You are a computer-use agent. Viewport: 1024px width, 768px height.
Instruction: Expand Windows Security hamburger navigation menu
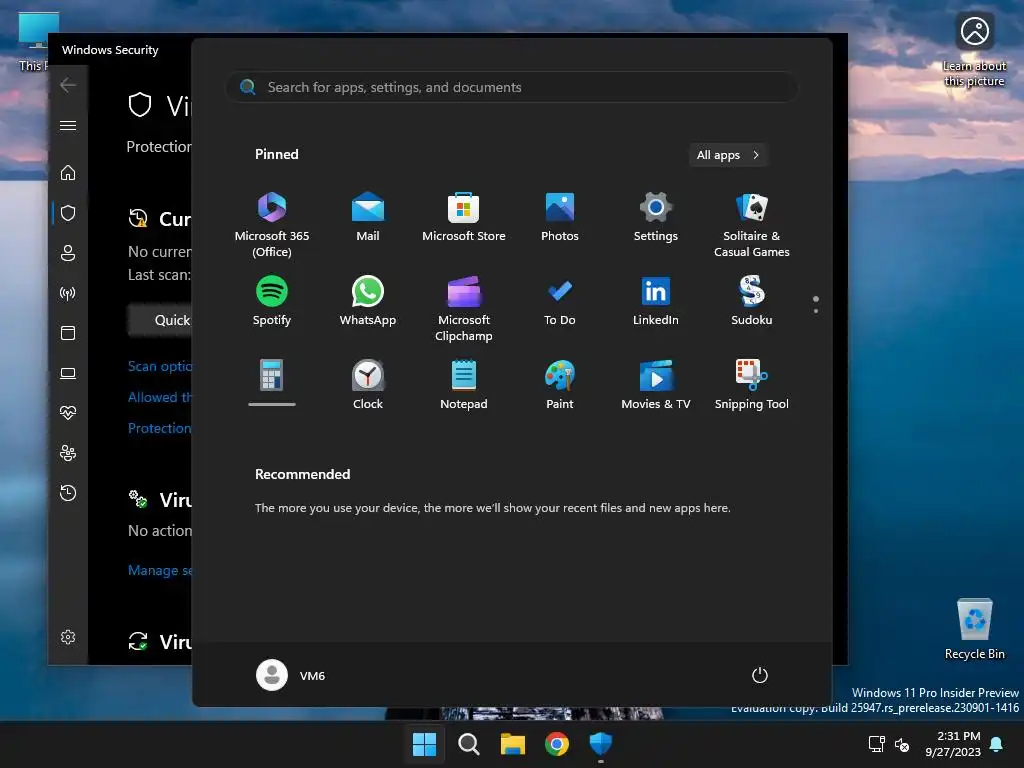tap(68, 125)
